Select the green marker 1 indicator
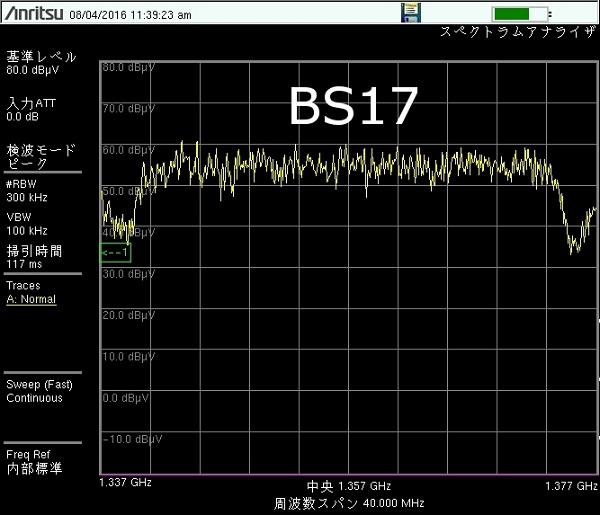Image resolution: width=600 pixels, height=515 pixels. pyautogui.click(x=115, y=252)
